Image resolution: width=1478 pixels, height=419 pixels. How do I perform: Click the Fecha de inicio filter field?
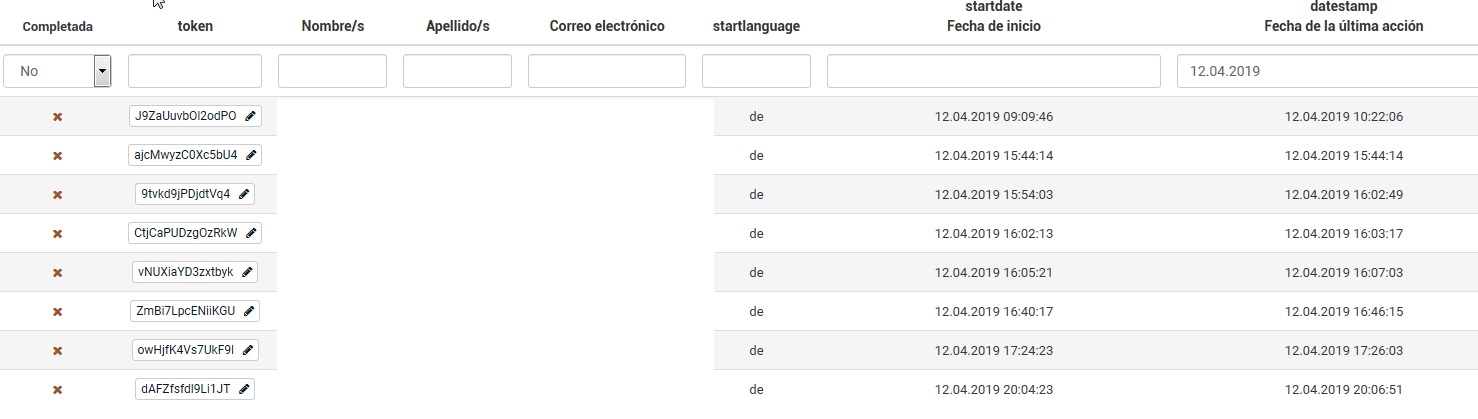[x=993, y=71]
